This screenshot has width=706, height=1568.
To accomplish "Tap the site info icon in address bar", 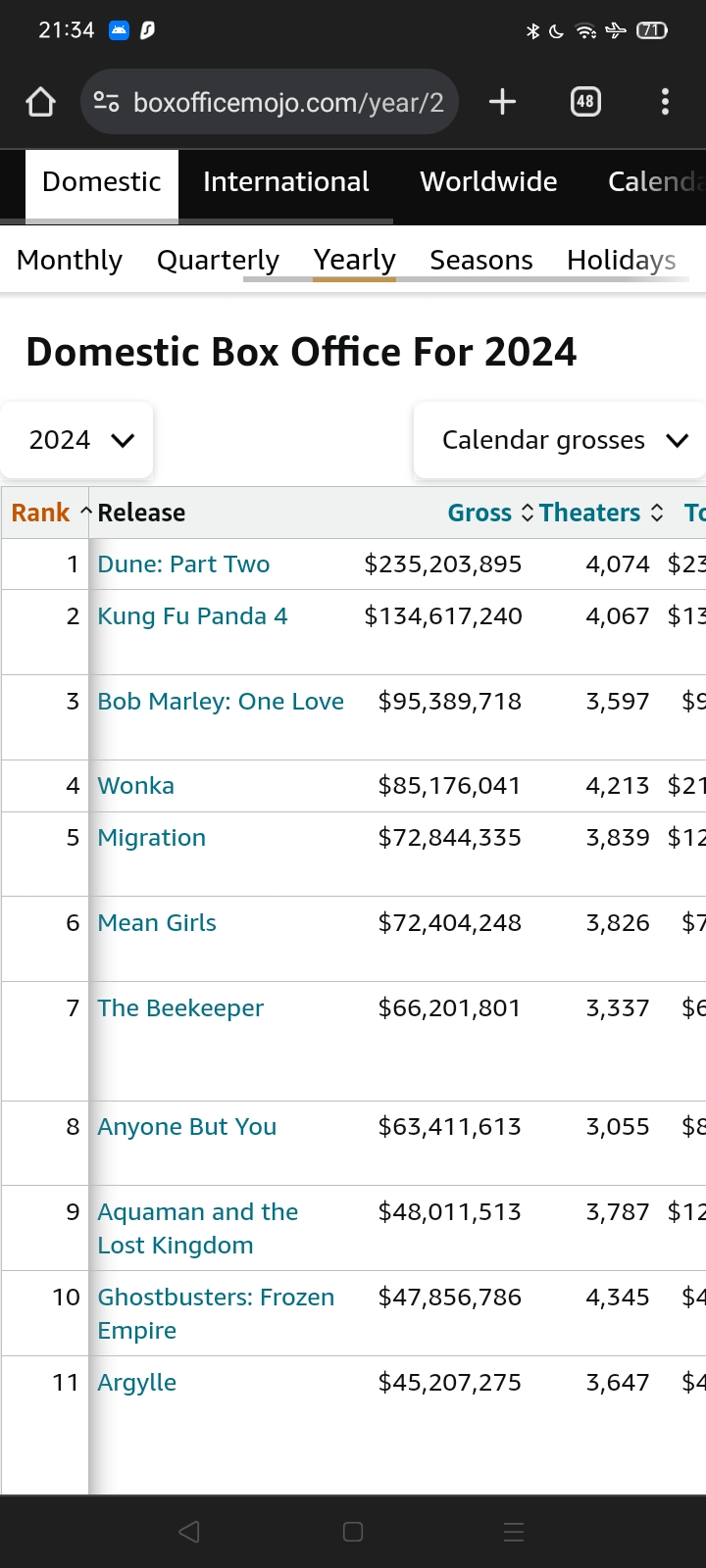I will (x=106, y=102).
